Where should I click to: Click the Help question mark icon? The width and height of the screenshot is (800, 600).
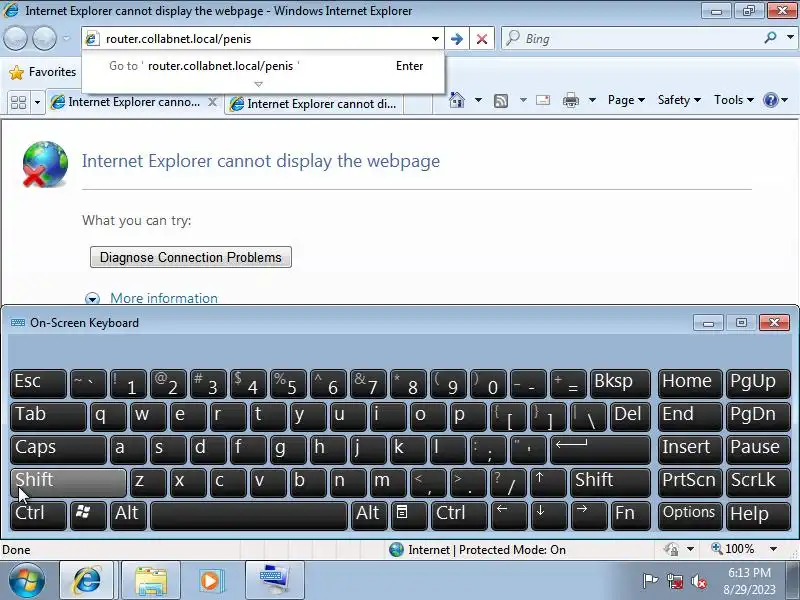770,100
